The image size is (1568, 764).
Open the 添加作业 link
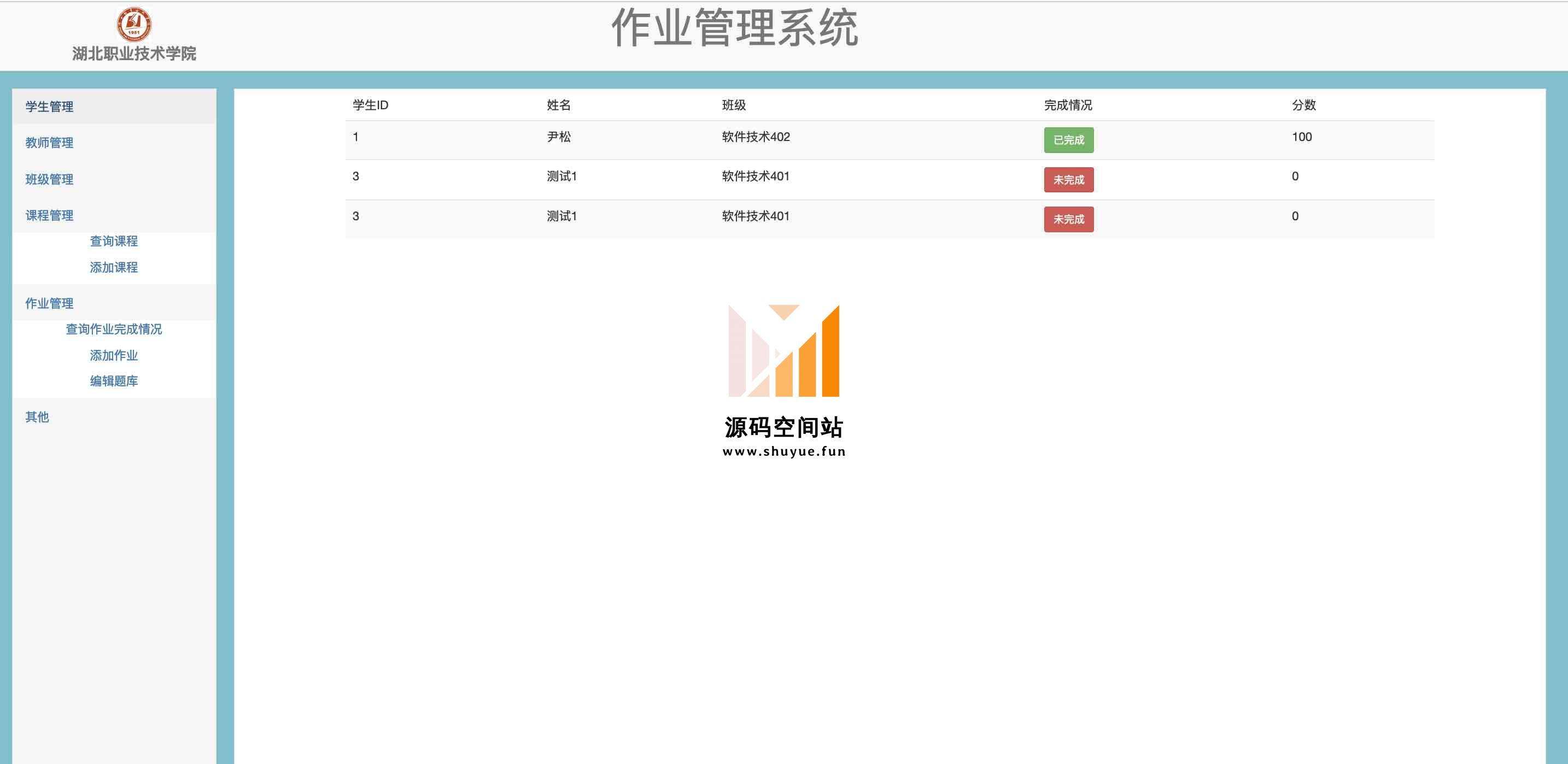(114, 356)
